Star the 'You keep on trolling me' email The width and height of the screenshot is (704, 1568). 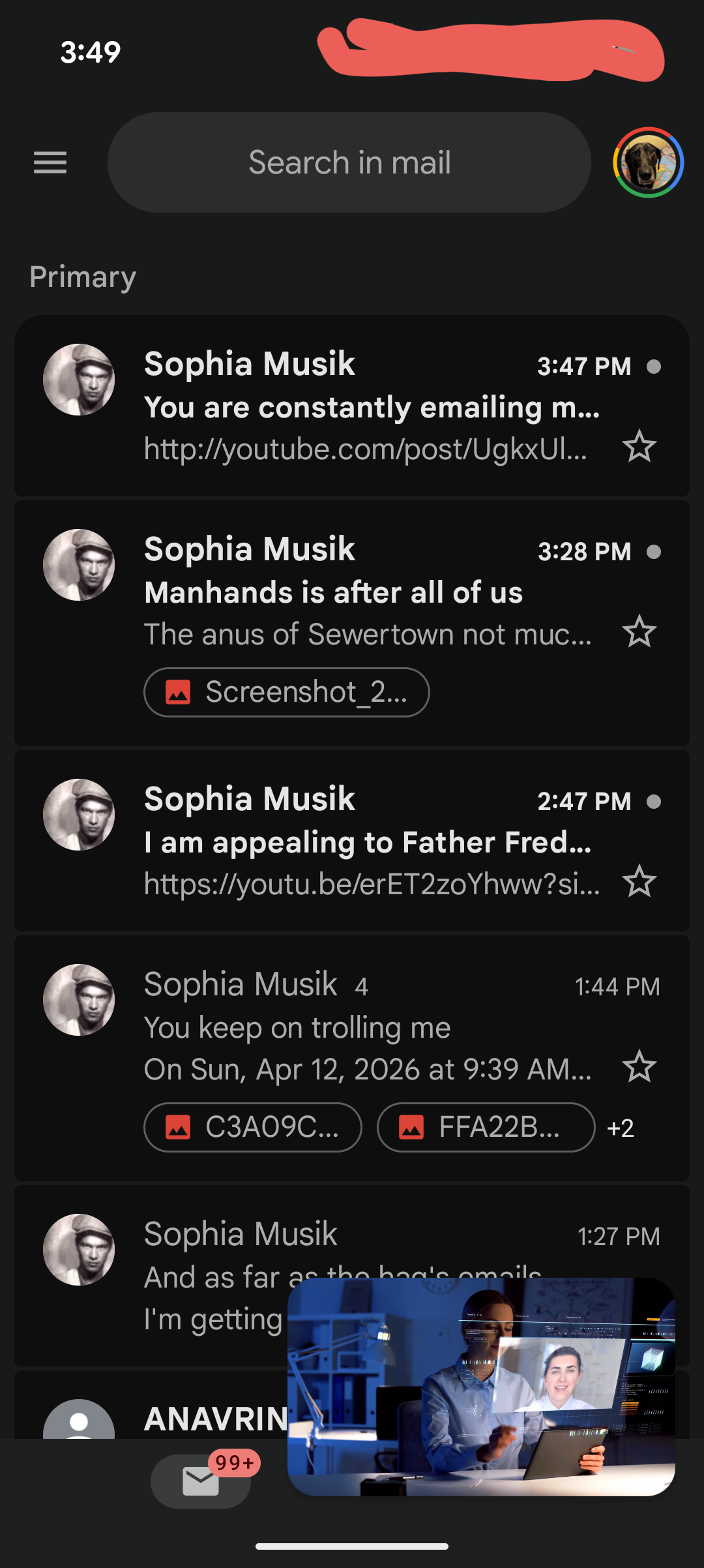click(x=639, y=1067)
